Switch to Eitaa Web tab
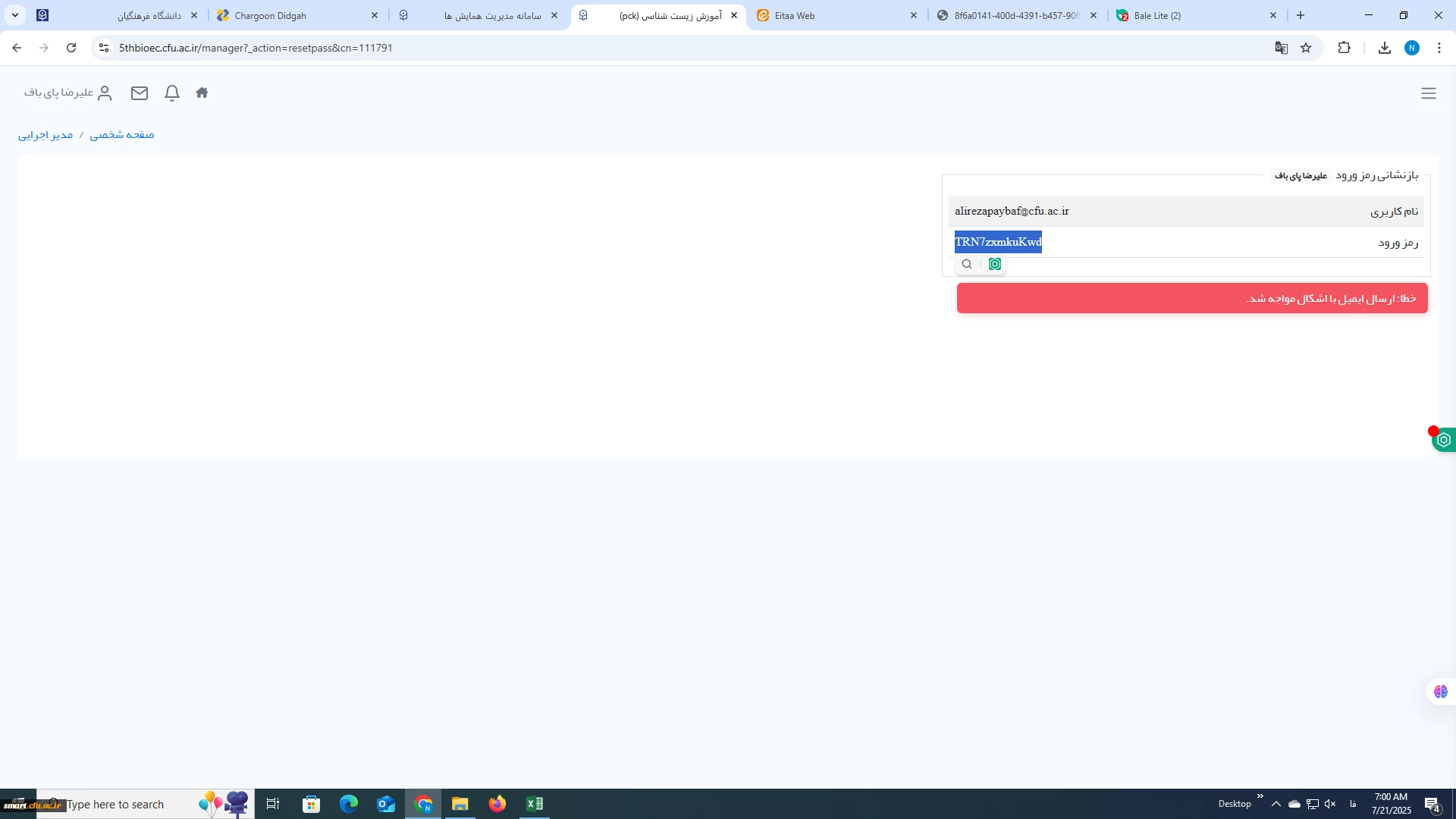 pyautogui.click(x=794, y=15)
